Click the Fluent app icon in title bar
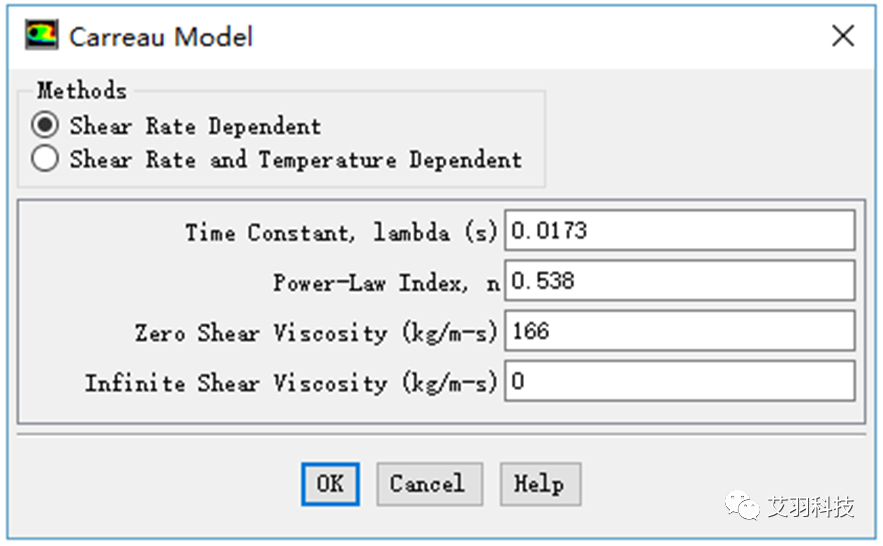The width and height of the screenshot is (883, 546). [41, 35]
